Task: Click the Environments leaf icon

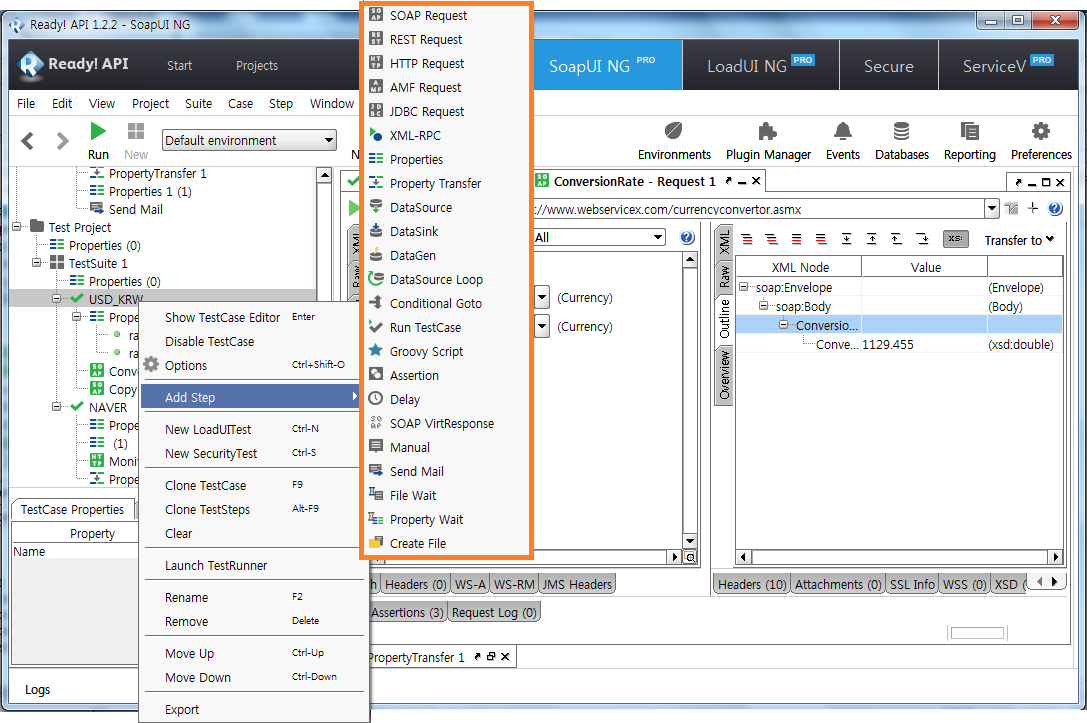Action: pos(674,132)
